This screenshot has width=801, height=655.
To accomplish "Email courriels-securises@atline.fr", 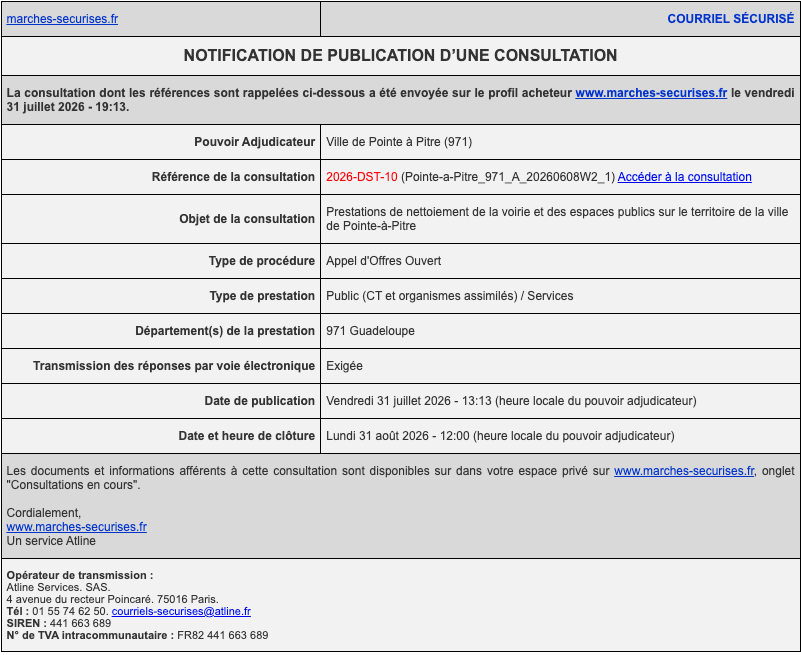I will [x=181, y=612].
